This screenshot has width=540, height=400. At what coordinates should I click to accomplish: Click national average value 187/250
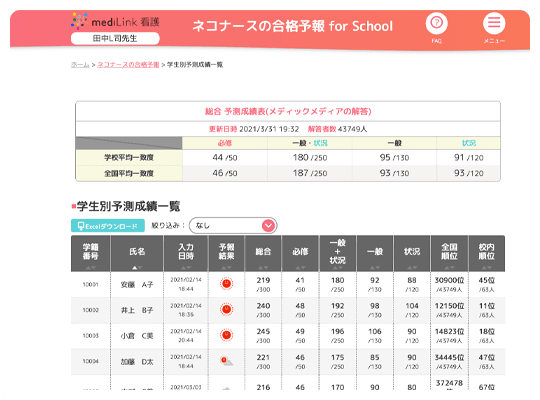[310, 173]
